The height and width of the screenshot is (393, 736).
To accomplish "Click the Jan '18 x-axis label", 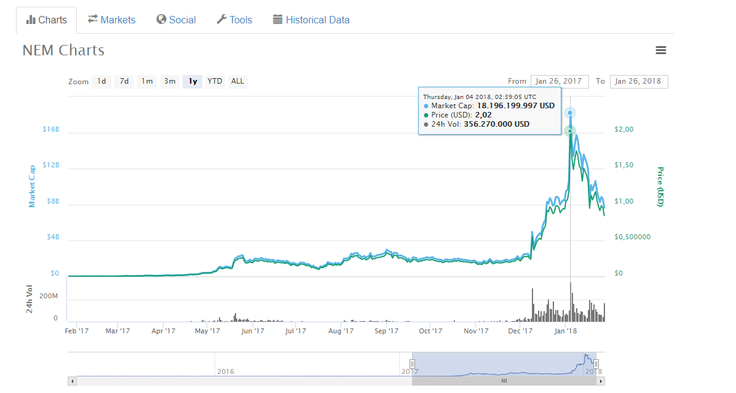I will point(566,331).
